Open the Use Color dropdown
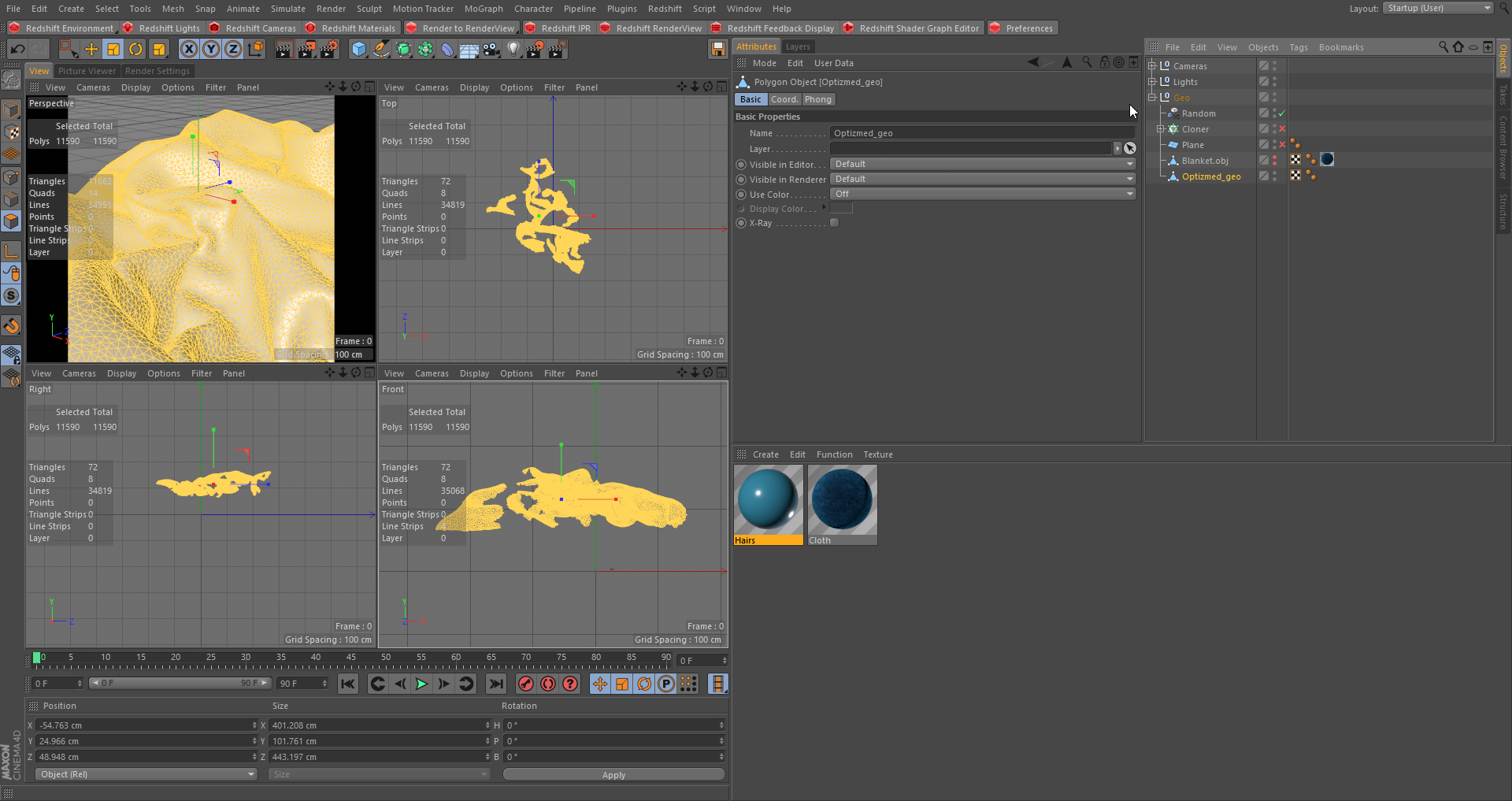1512x801 pixels. pyautogui.click(x=982, y=194)
